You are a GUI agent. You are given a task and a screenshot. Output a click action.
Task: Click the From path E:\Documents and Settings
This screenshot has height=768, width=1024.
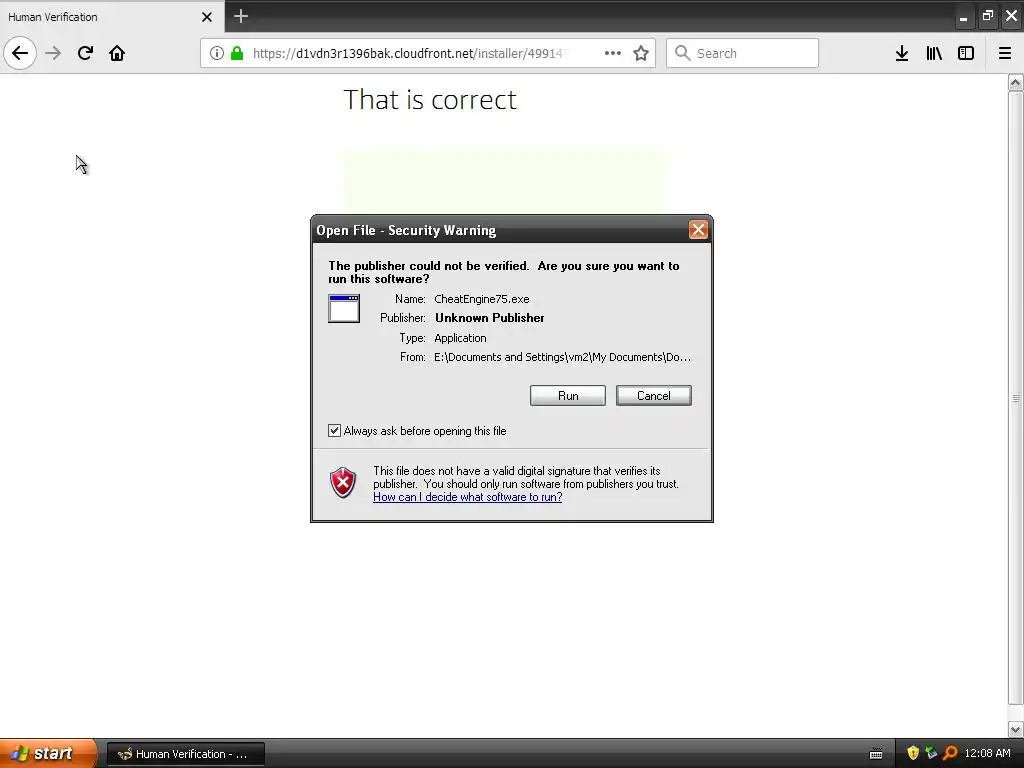pyautogui.click(x=562, y=357)
